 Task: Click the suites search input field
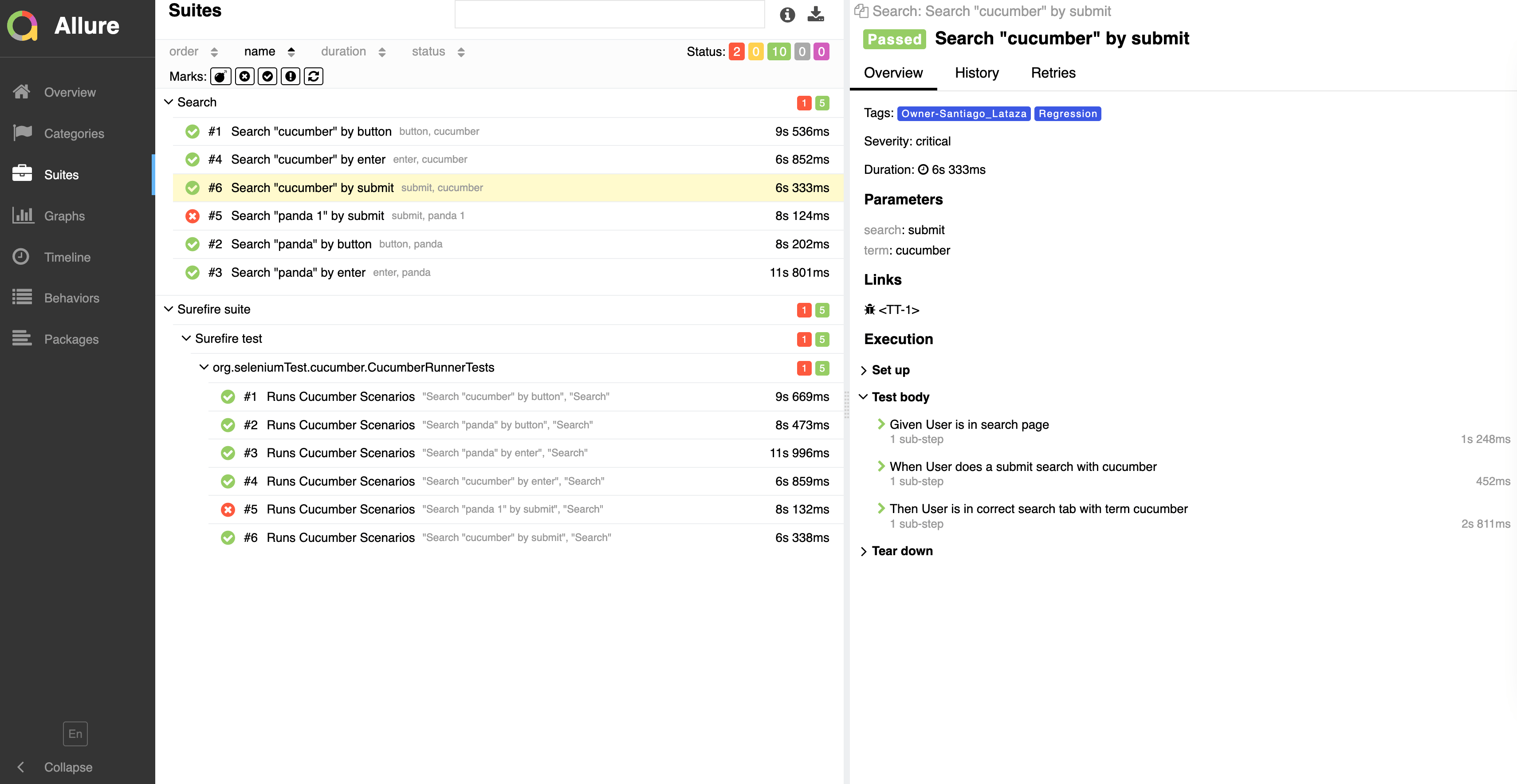[609, 15]
